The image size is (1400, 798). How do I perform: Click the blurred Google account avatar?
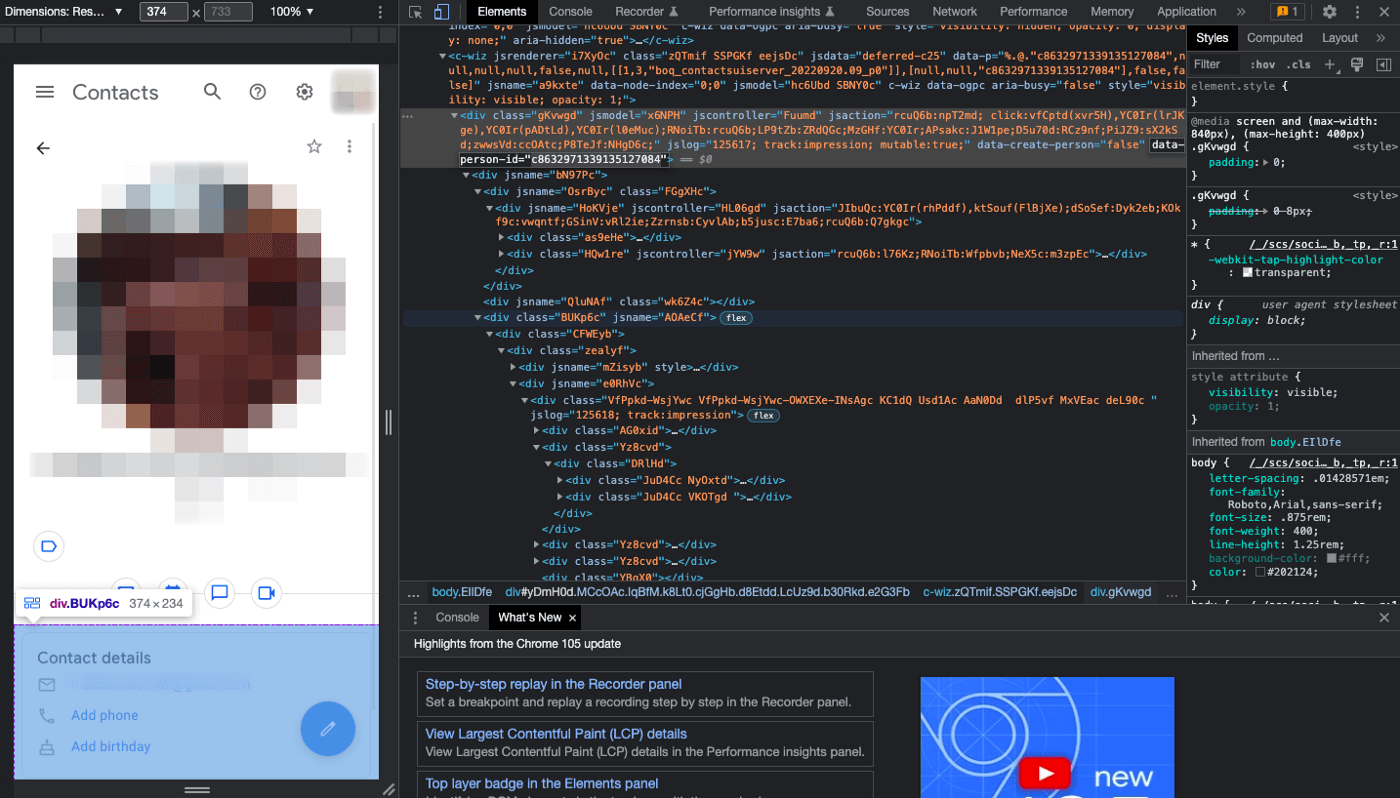352,91
